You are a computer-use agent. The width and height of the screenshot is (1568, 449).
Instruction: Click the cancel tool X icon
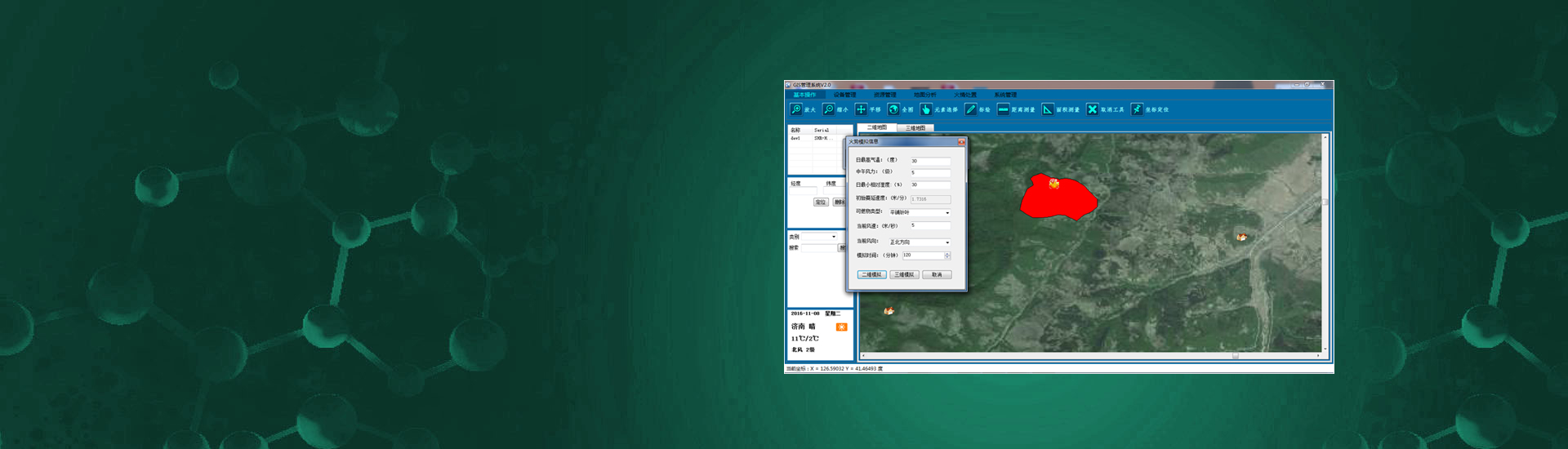coord(1093,109)
